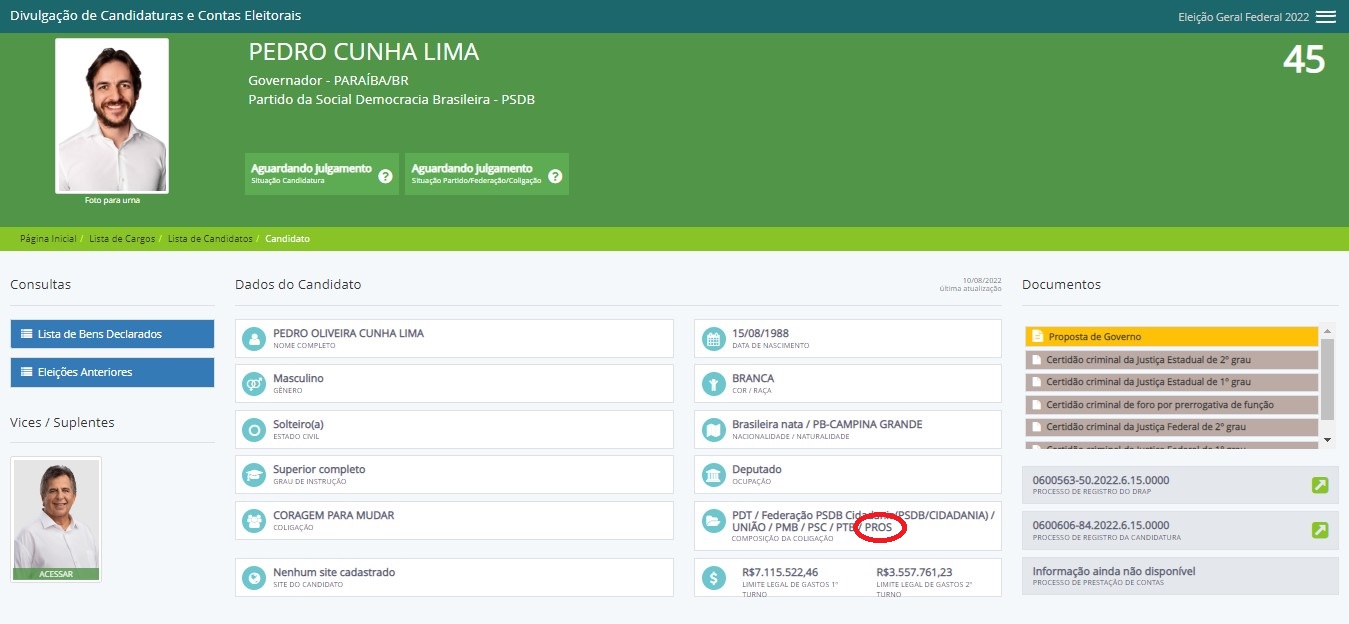Click the 1º turno limit R$7.115.522,46

780,572
